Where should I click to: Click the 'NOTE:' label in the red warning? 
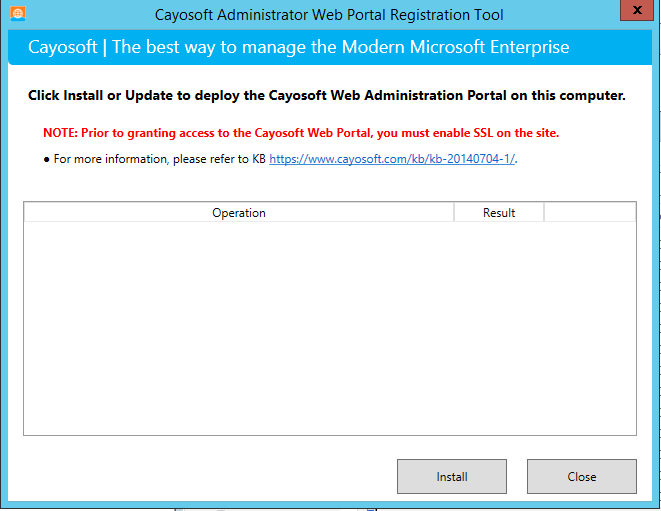[60, 133]
